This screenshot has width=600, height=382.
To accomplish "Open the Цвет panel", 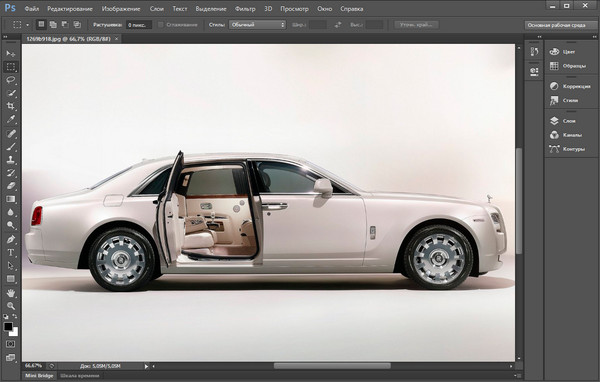I will pyautogui.click(x=563, y=52).
